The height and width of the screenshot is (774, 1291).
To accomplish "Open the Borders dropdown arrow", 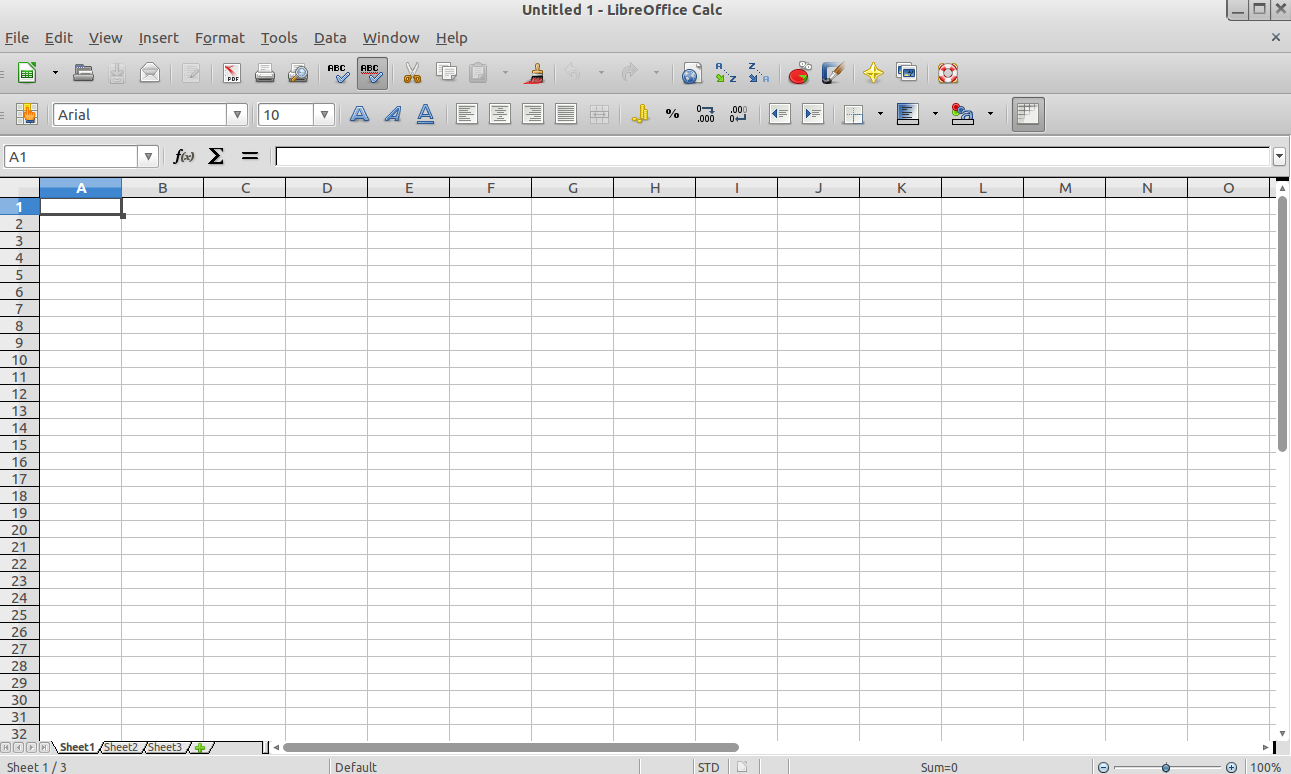I will click(x=880, y=114).
